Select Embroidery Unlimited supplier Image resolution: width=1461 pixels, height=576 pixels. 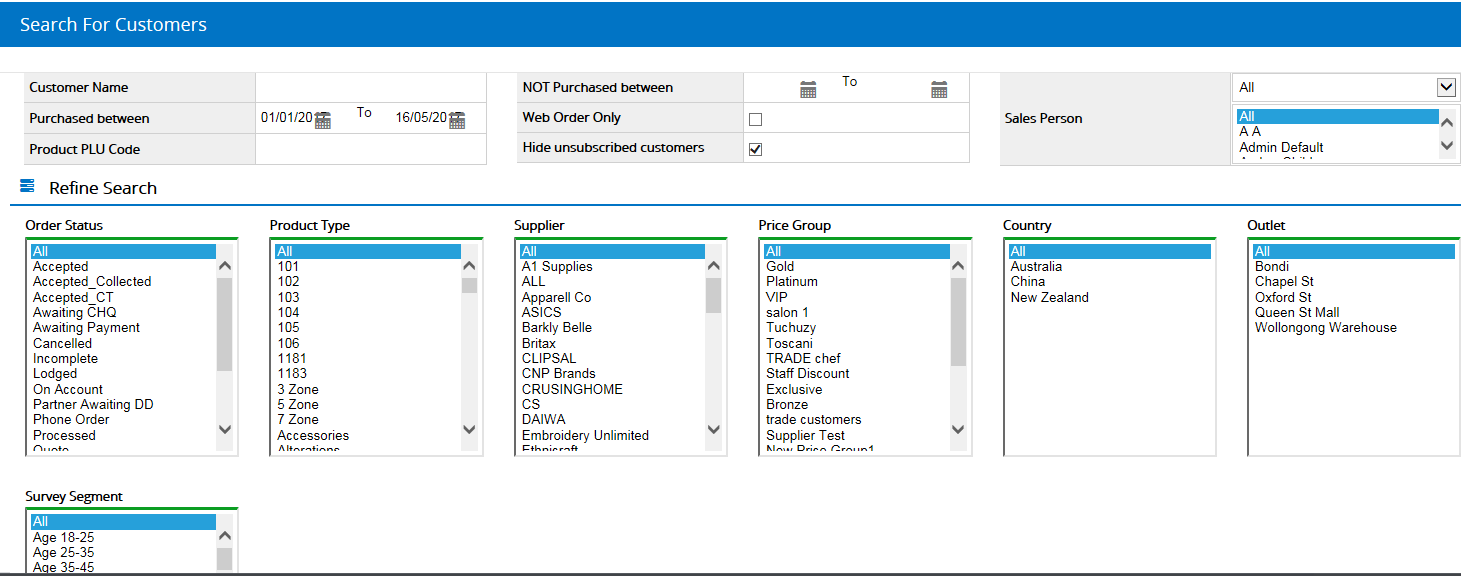pyautogui.click(x=611, y=435)
